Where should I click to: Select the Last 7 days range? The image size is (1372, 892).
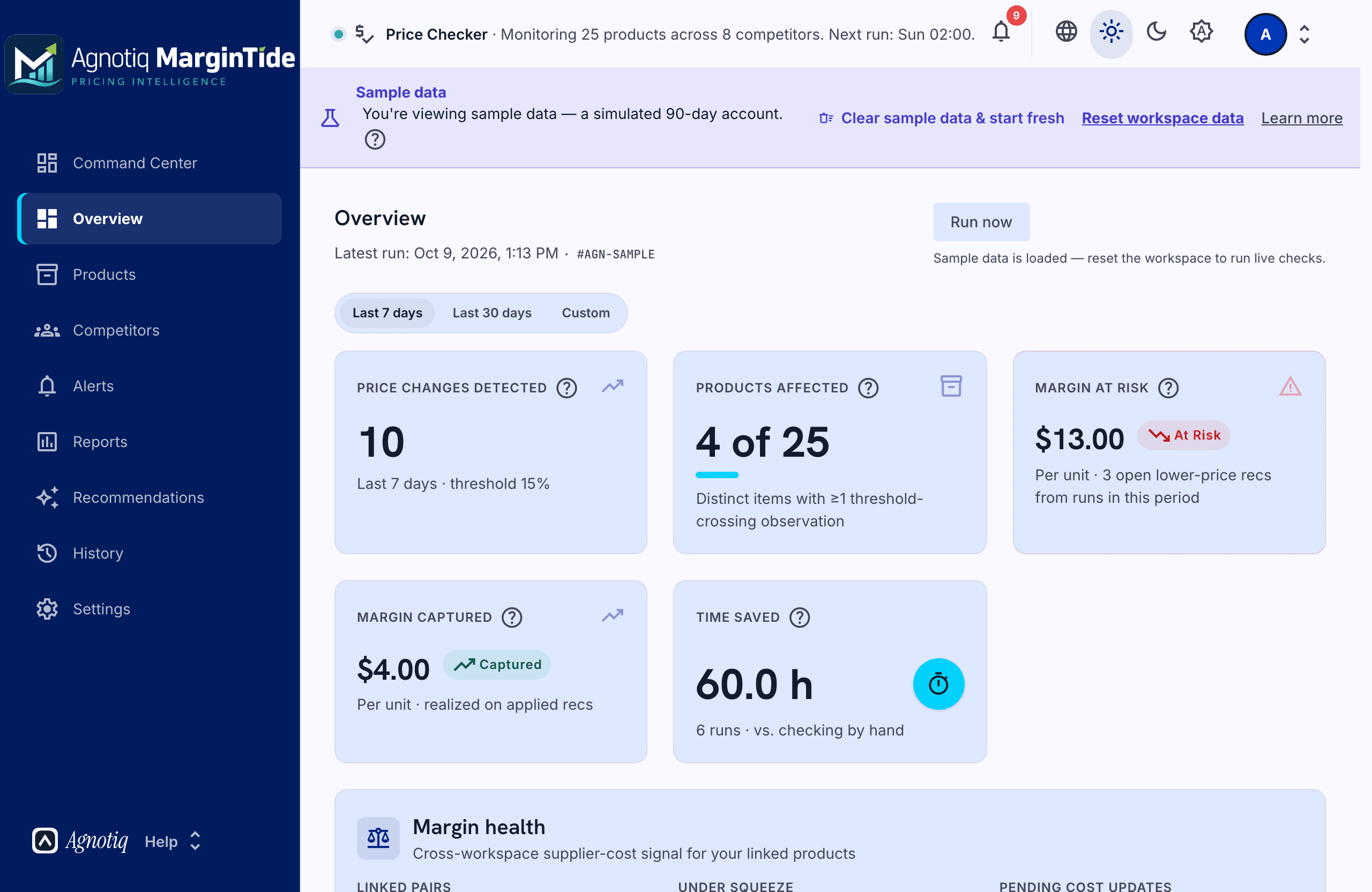tap(387, 313)
